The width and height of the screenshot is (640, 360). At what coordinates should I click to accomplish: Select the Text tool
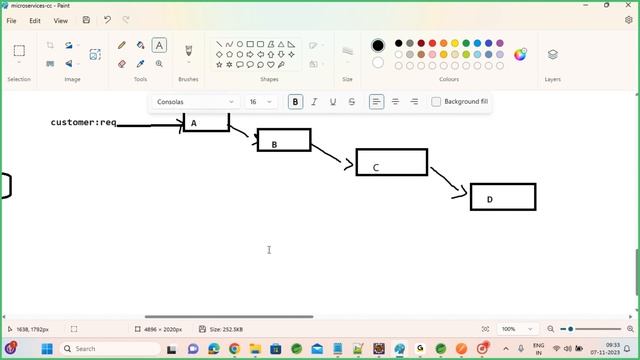coord(159,45)
